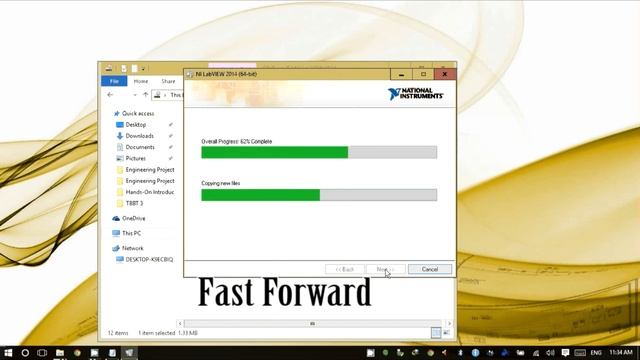Open the File tab in File Explorer
The height and width of the screenshot is (360, 640).
(114, 81)
